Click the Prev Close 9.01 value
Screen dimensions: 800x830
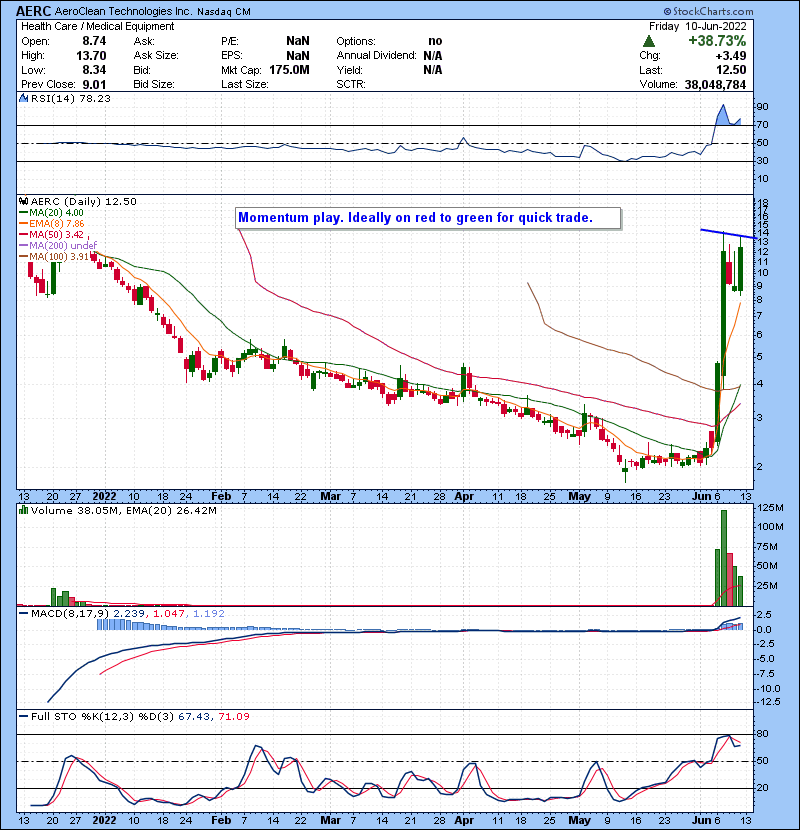(x=94, y=85)
